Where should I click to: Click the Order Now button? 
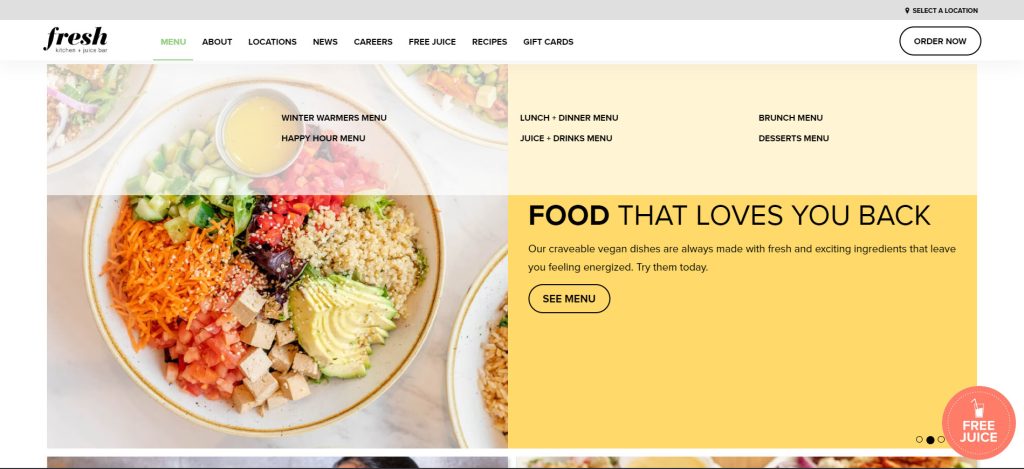pyautogui.click(x=940, y=41)
